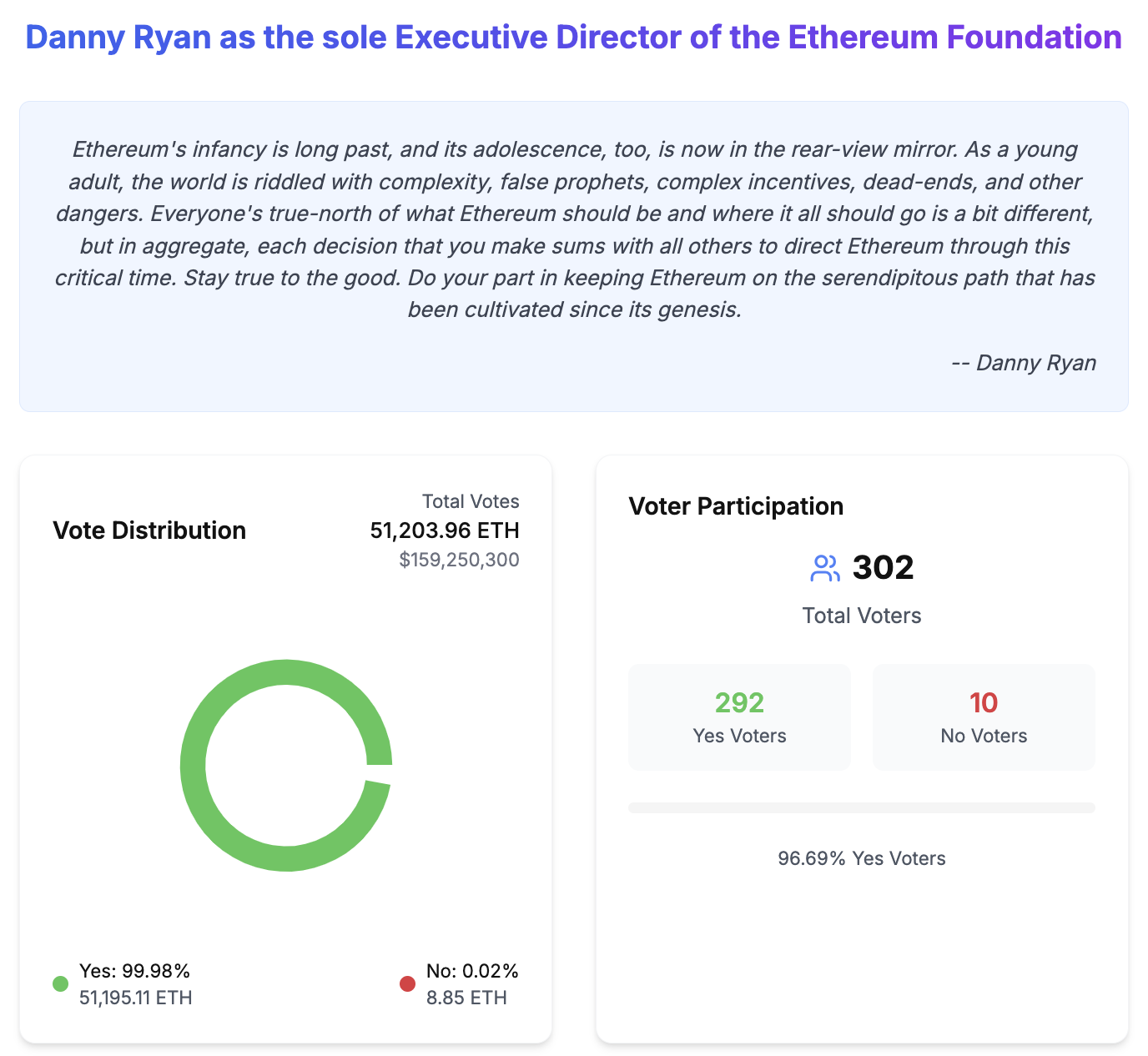Click the '-- Danny Ryan' quote attribution
This screenshot has width=1148, height=1056.
tap(1024, 363)
